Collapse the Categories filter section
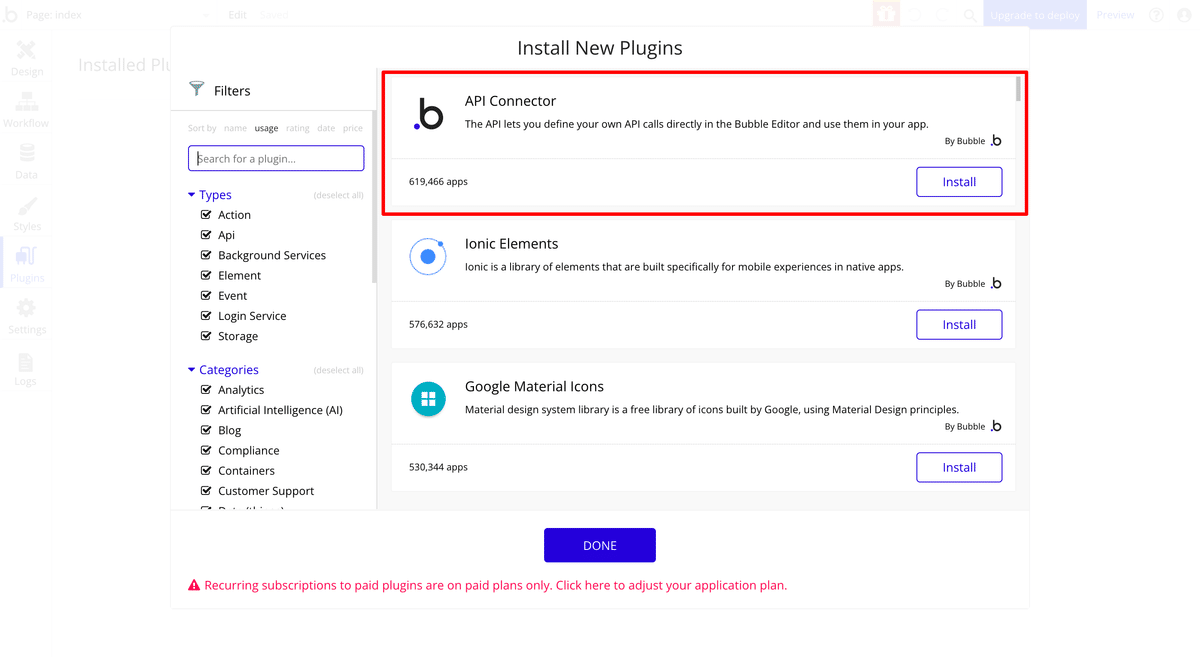The image size is (1200, 657). click(x=192, y=370)
